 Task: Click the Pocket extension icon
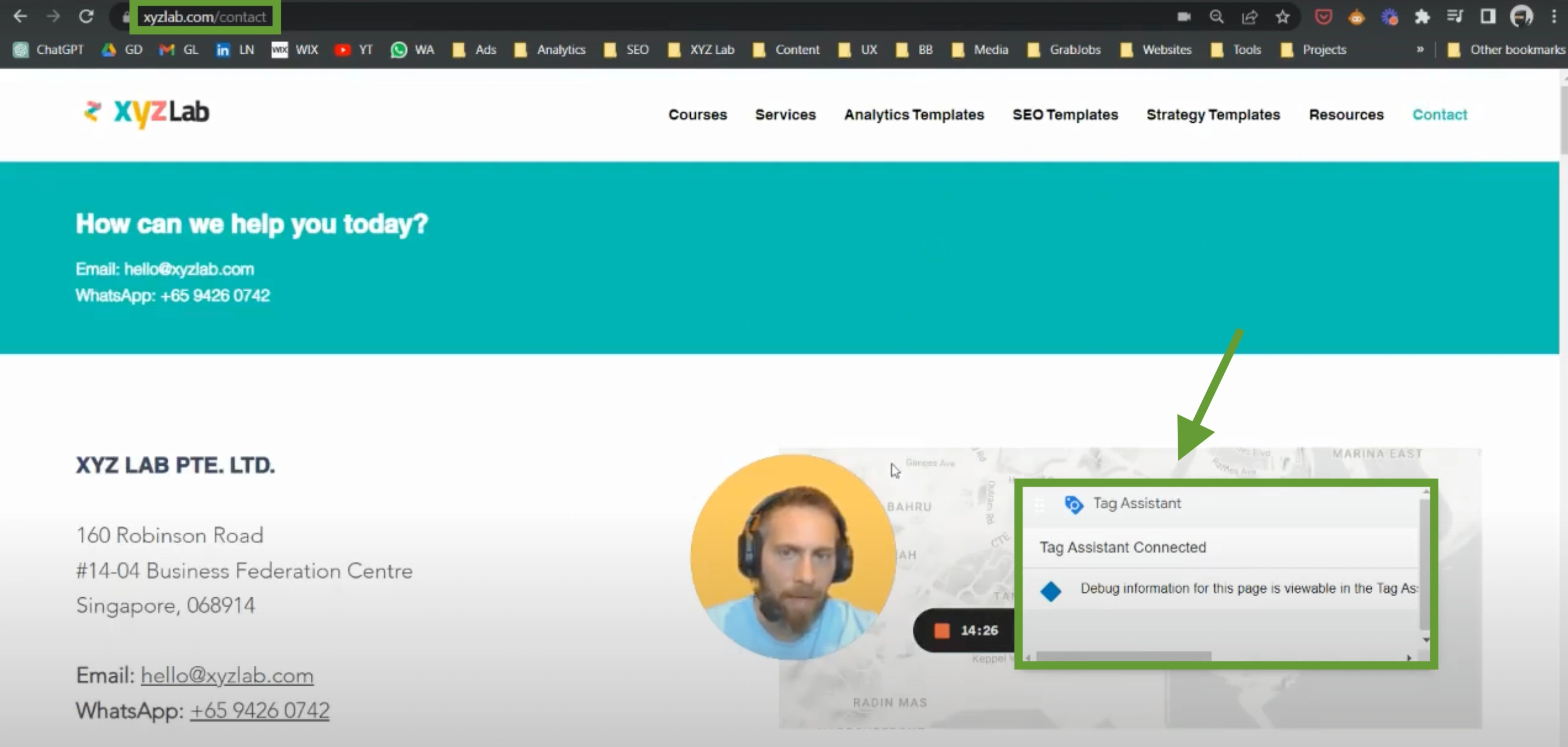(1323, 17)
